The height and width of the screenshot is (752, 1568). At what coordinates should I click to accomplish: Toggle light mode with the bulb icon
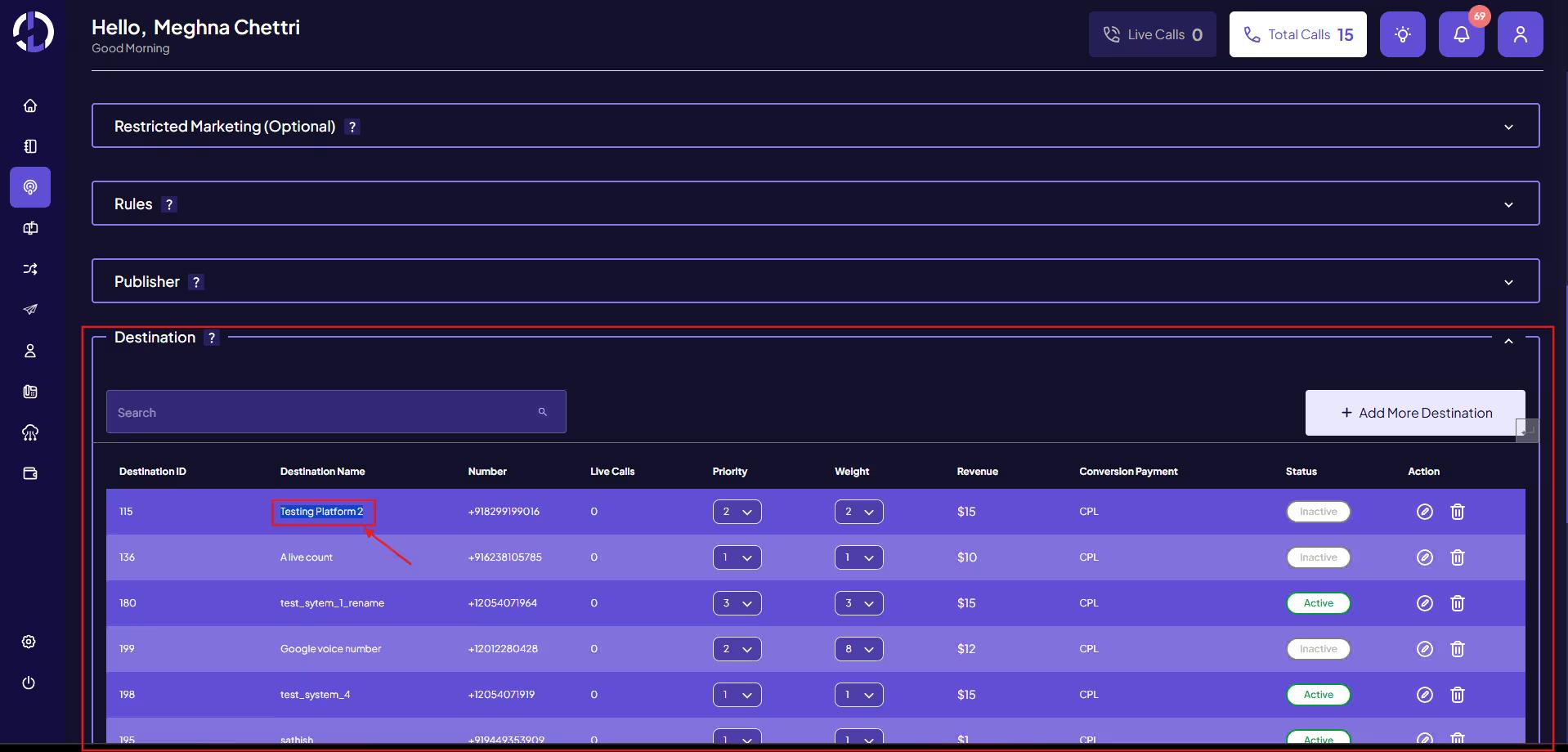[x=1402, y=34]
